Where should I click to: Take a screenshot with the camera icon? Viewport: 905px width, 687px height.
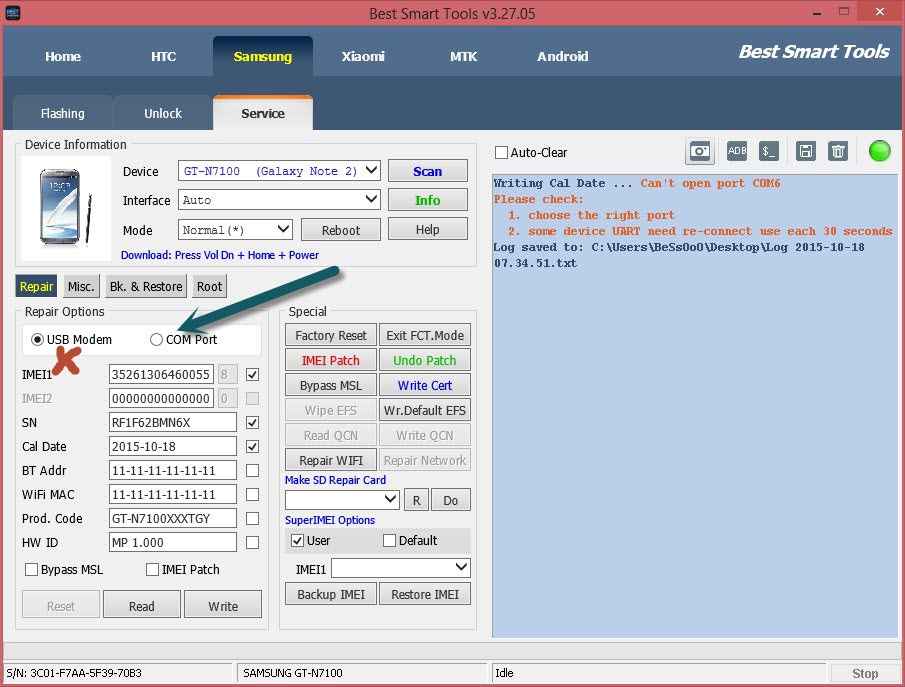[700, 152]
